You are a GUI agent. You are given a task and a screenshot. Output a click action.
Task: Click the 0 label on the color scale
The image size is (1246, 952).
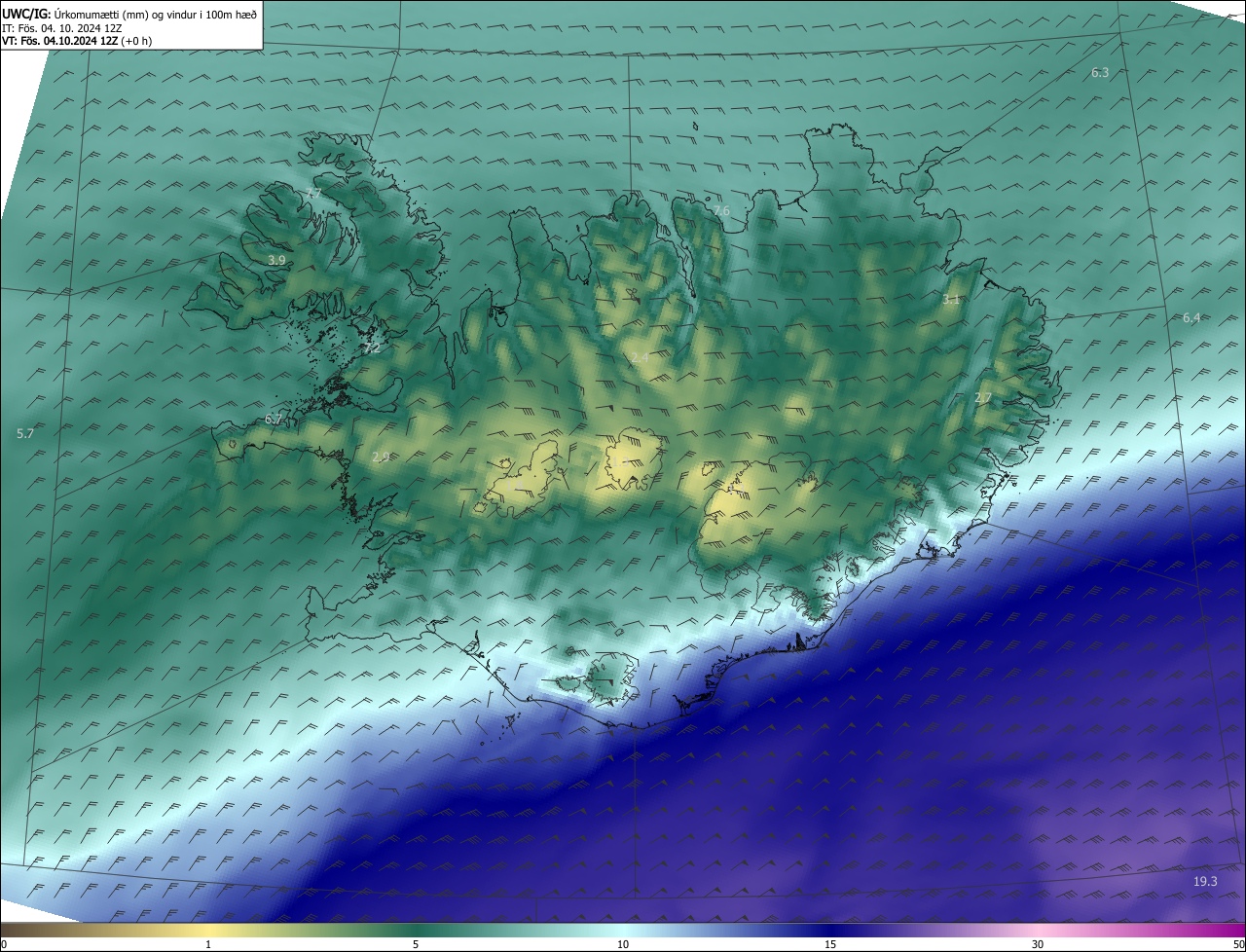pyautogui.click(x=4, y=944)
